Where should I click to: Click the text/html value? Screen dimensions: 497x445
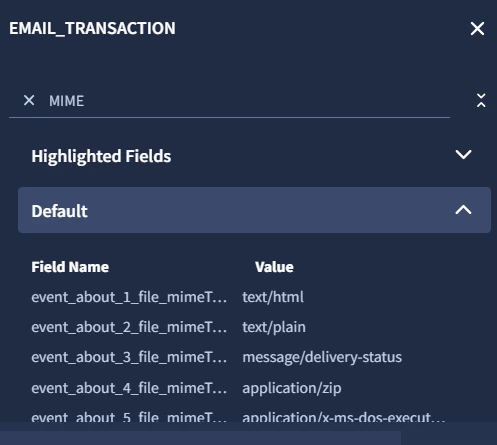[x=273, y=297]
